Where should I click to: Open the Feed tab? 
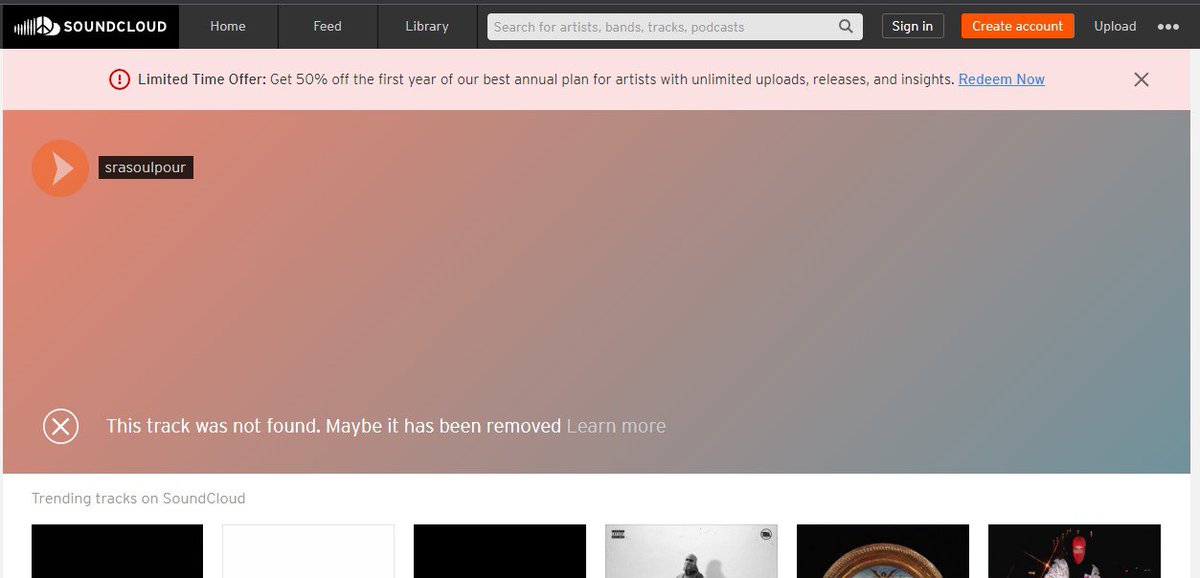pos(327,26)
